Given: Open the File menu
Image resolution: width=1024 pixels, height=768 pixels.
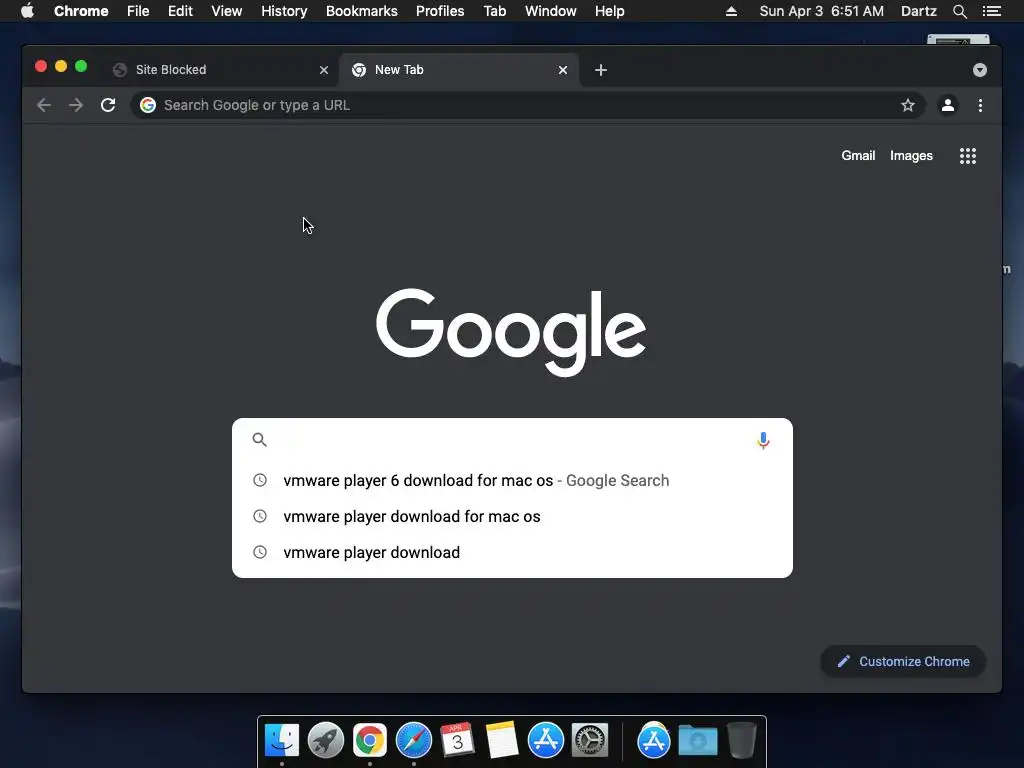Looking at the screenshot, I should 138,11.
